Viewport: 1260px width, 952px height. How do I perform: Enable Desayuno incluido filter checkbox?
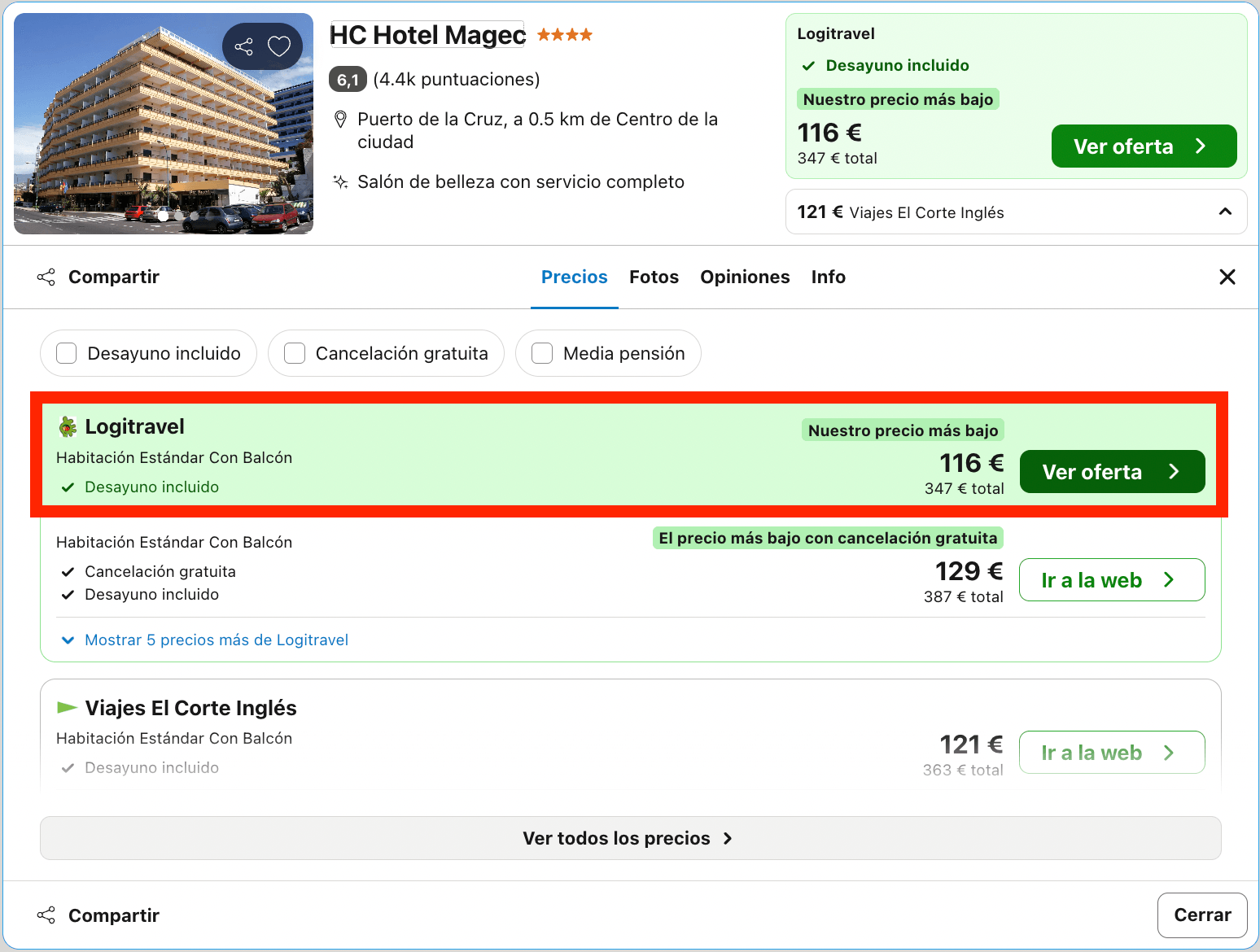tap(67, 353)
